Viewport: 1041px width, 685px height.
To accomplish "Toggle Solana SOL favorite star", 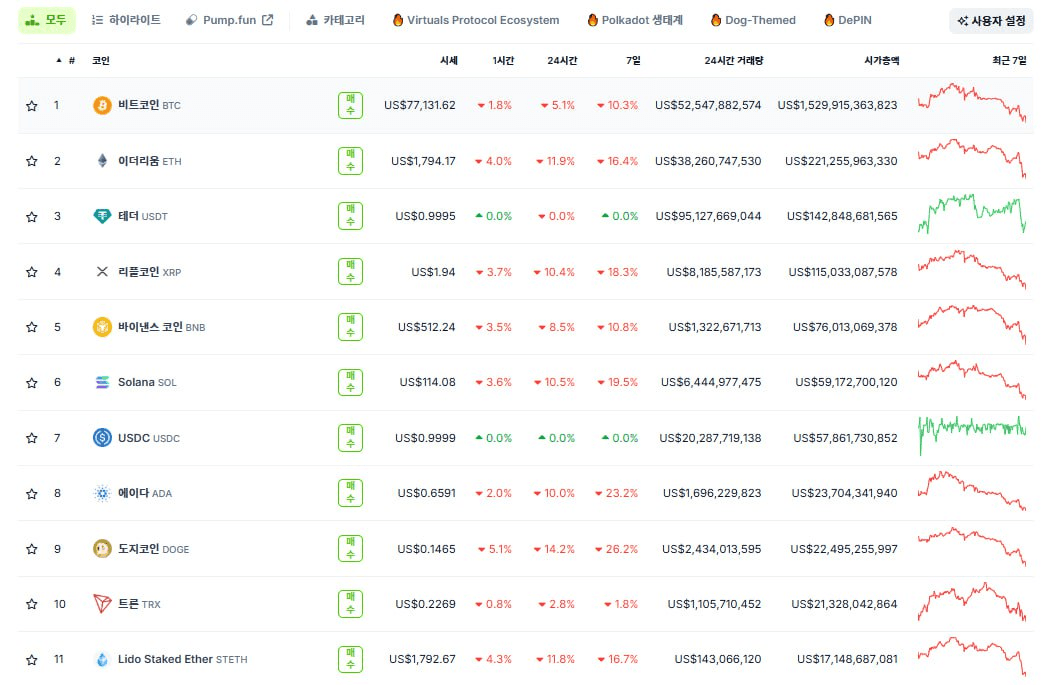I will [32, 383].
